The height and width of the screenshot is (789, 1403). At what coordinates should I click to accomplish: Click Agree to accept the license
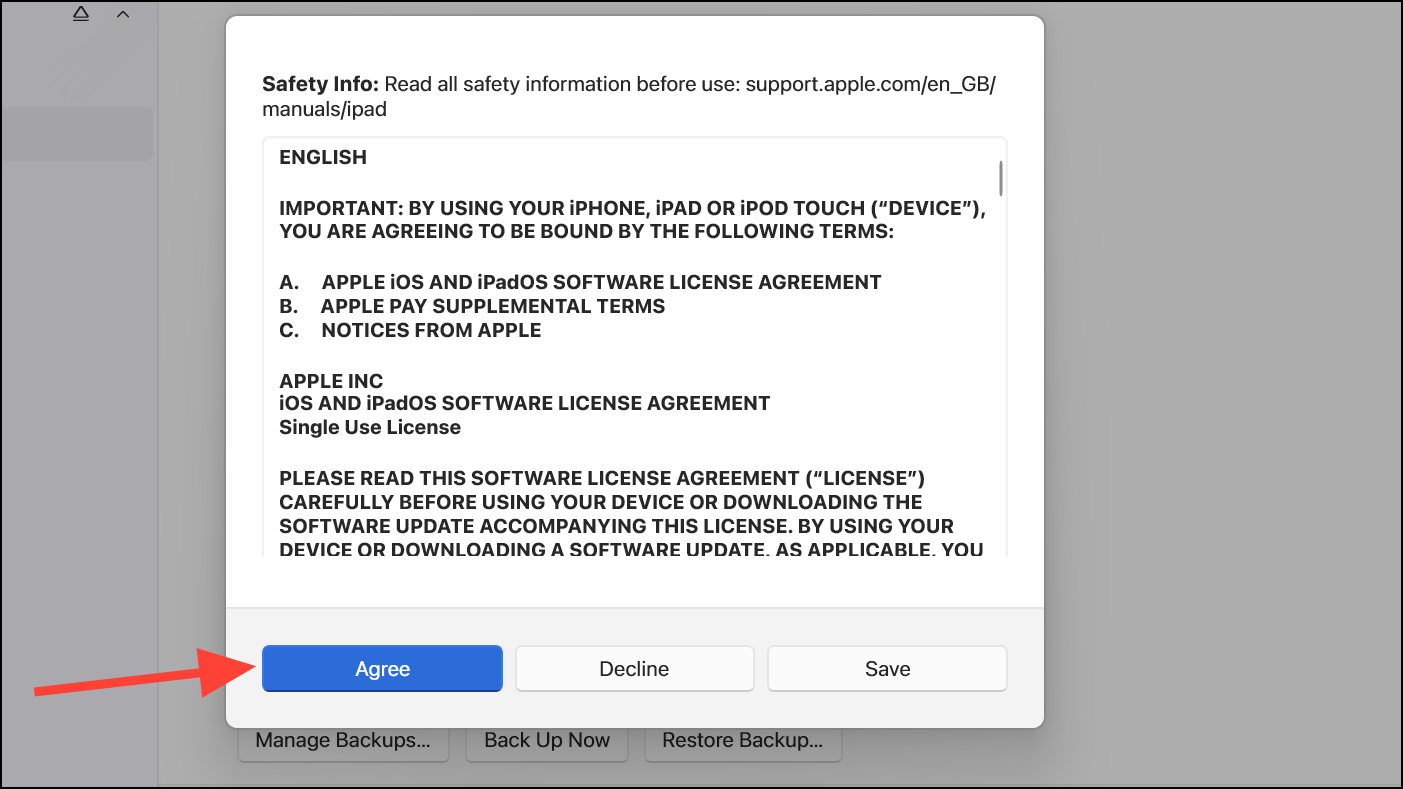coord(382,668)
